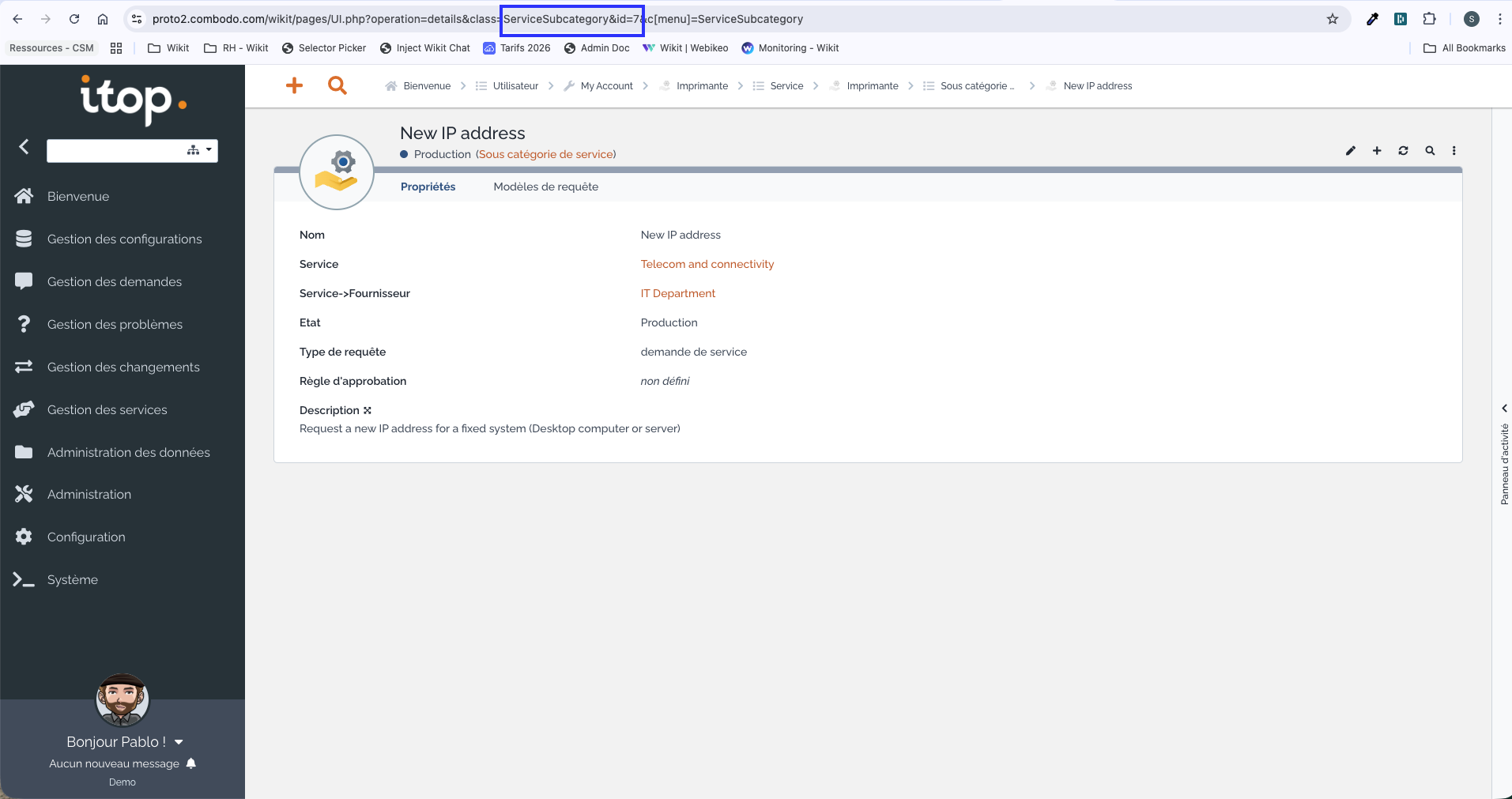Screen dimensions: 1512x799
Task: Open the browser extensions puzzle icon
Action: click(1429, 19)
